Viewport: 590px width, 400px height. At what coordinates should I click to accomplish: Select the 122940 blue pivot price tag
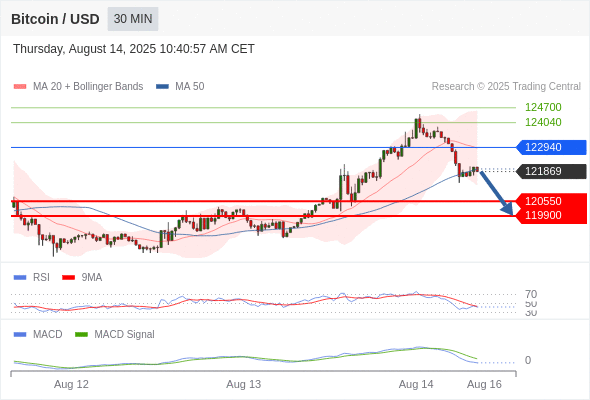(551, 147)
